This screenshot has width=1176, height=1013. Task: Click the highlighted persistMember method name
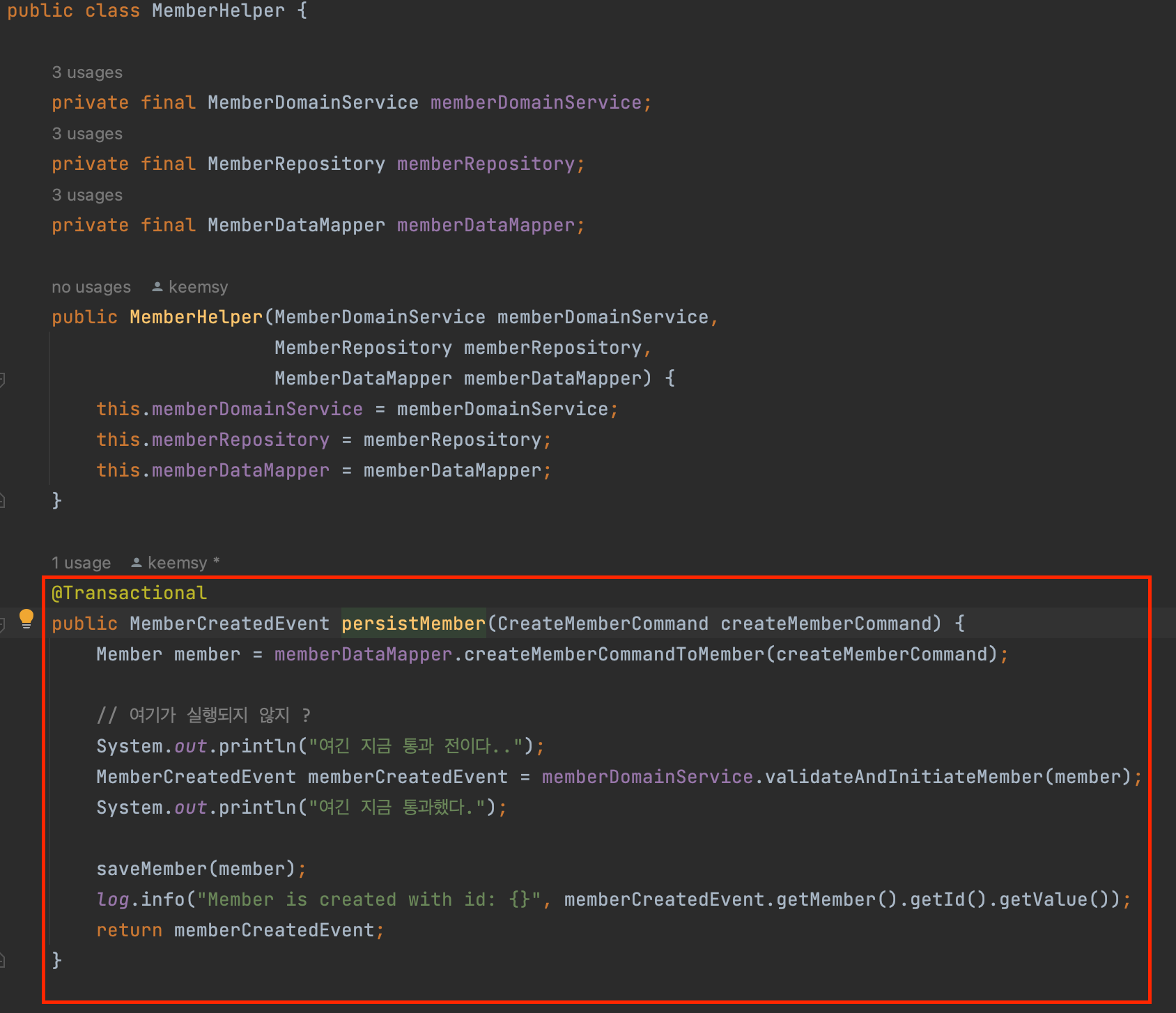point(413,624)
